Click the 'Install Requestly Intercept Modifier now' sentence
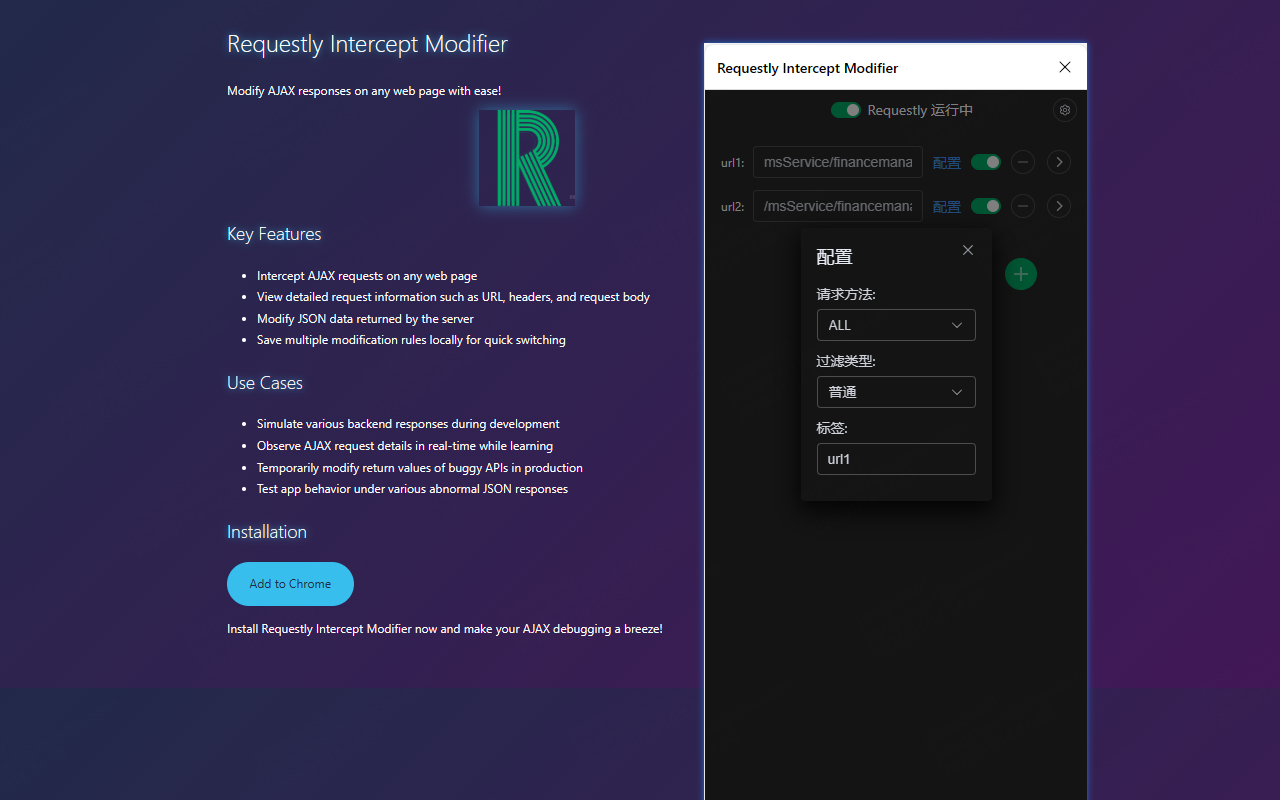Image resolution: width=1280 pixels, height=800 pixels. (x=445, y=629)
